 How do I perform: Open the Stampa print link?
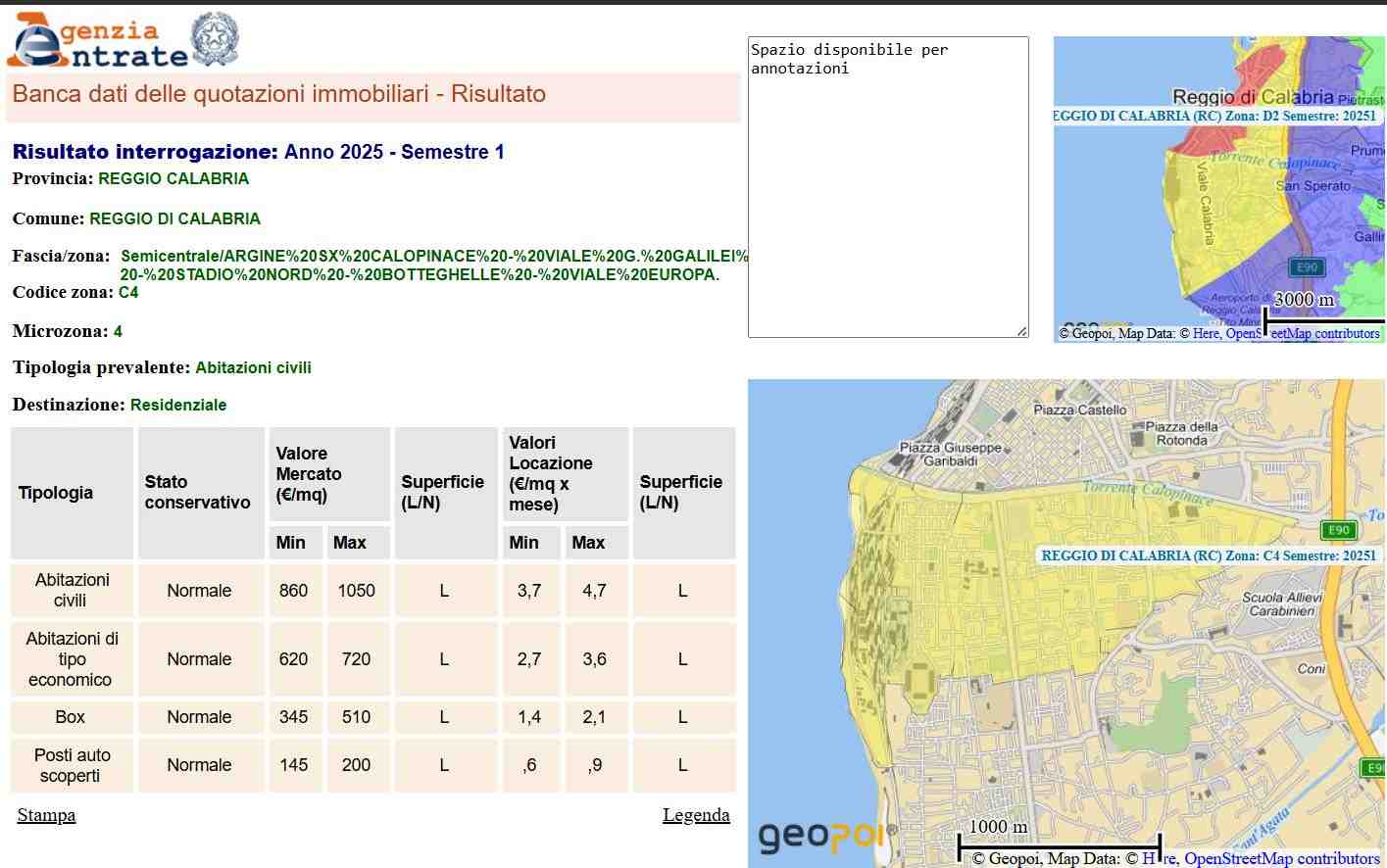click(46, 815)
